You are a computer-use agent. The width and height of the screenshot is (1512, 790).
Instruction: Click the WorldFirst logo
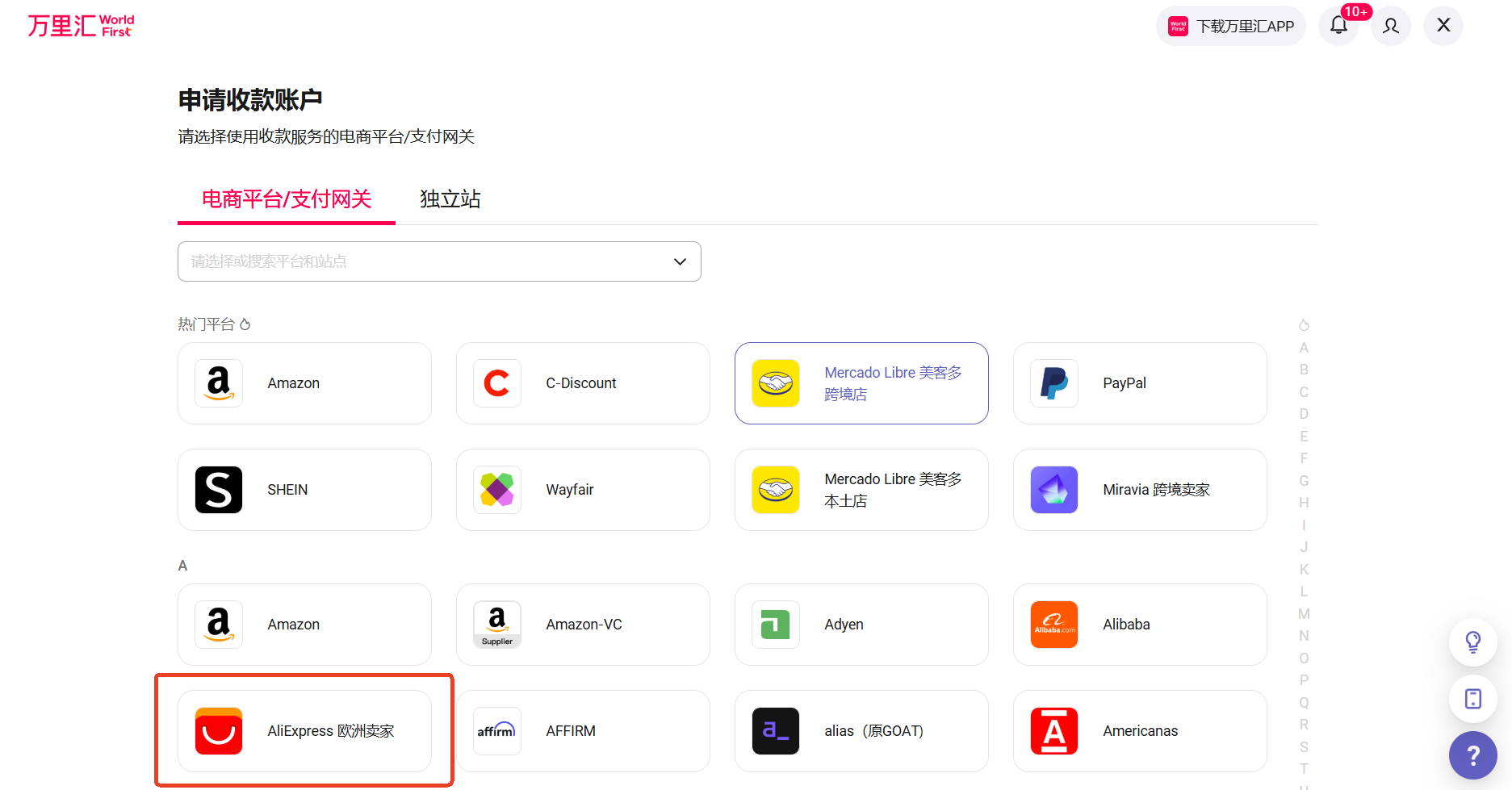pos(81,26)
